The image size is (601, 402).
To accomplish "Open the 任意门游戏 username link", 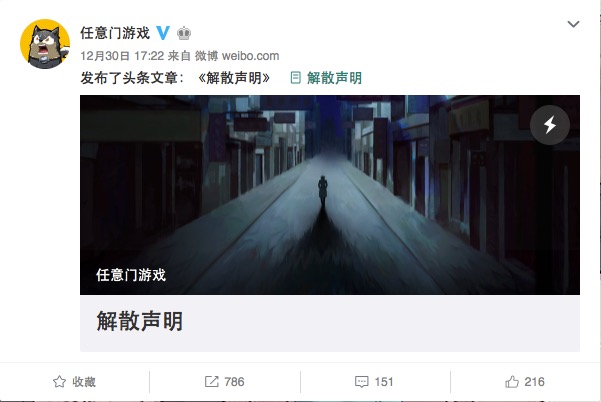I will point(115,33).
